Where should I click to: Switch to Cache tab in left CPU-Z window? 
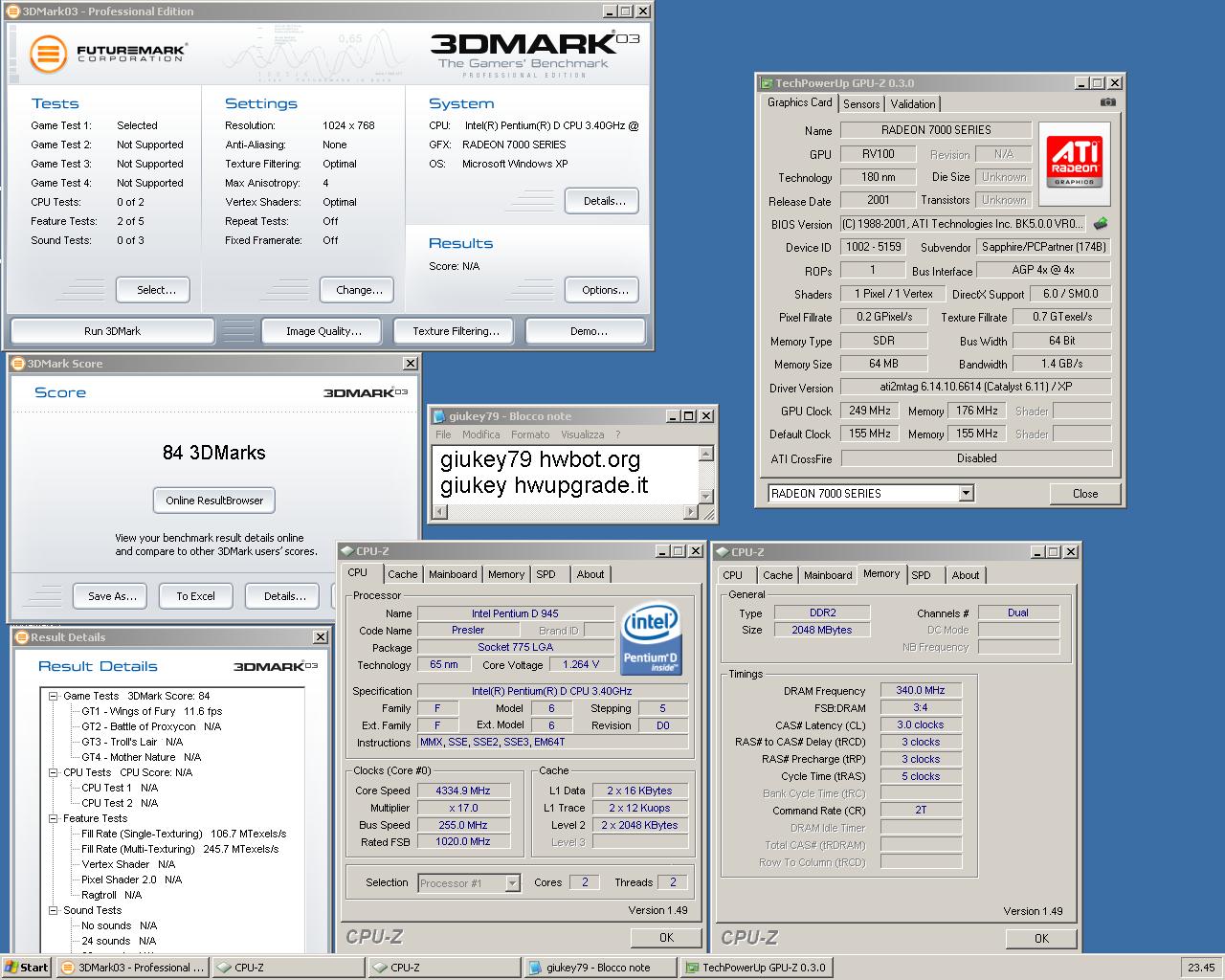pos(403,575)
